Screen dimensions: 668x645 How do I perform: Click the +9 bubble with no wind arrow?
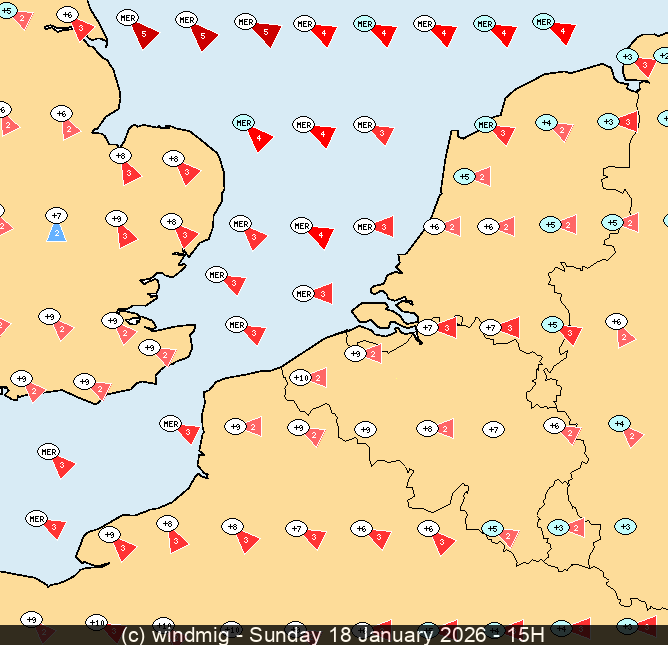pos(365,430)
